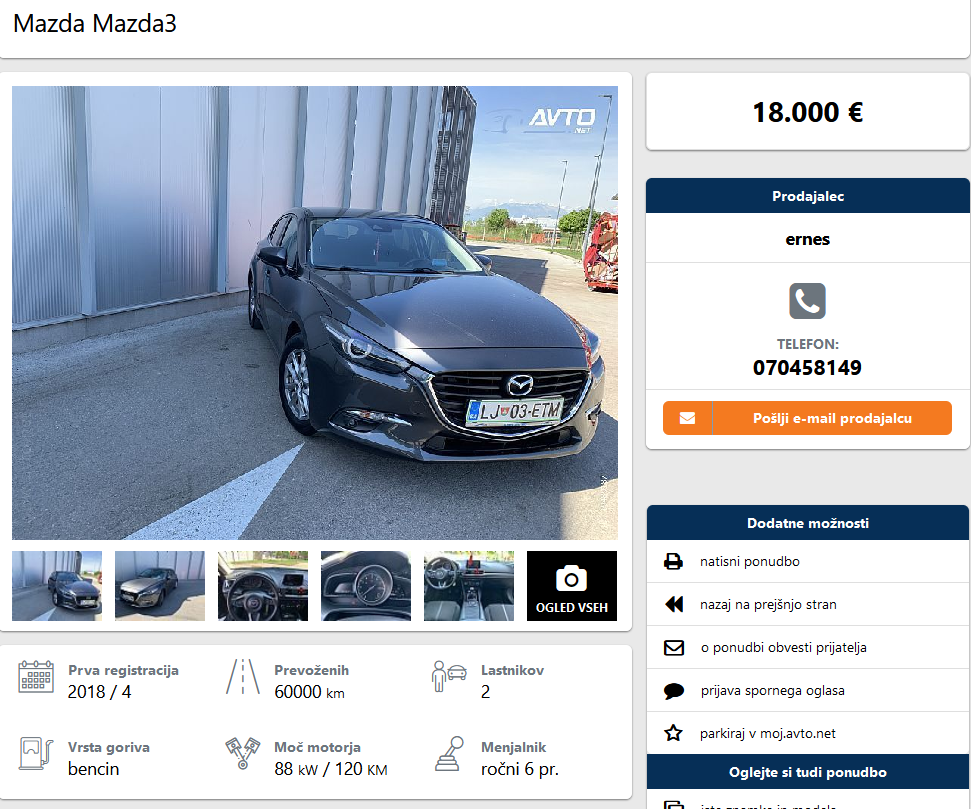View steering wheel interior thumbnail
The height and width of the screenshot is (809, 971).
[263, 586]
